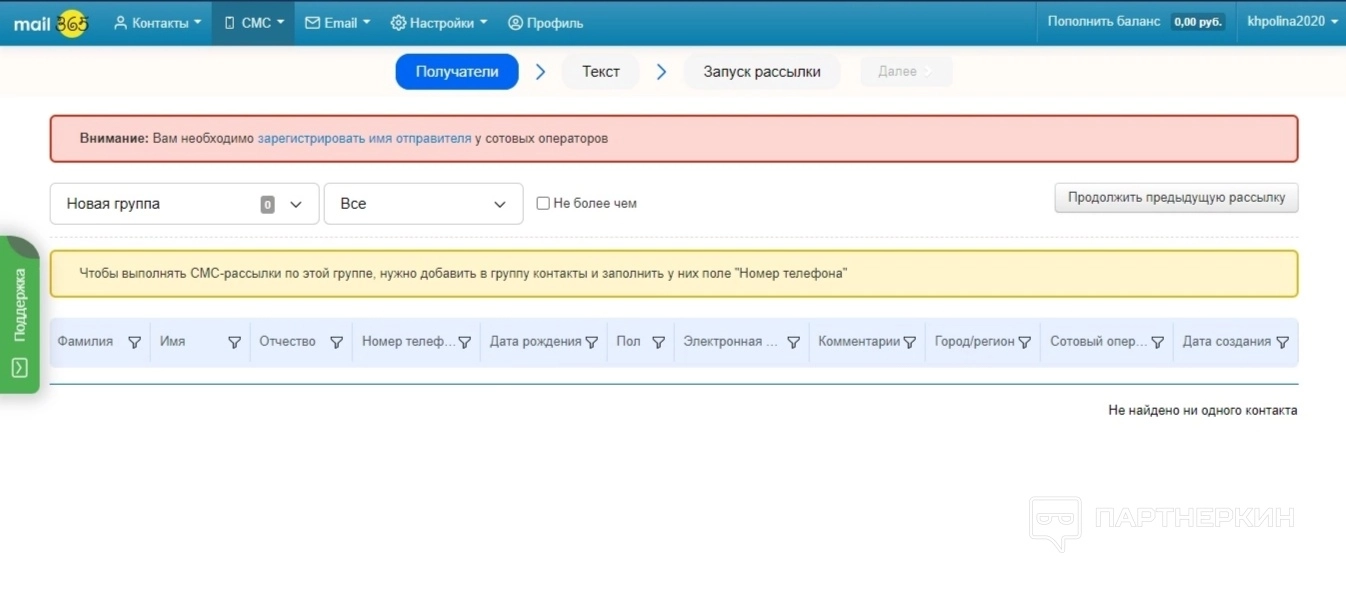
Task: Click filter icon in Имя column
Action: click(x=234, y=342)
